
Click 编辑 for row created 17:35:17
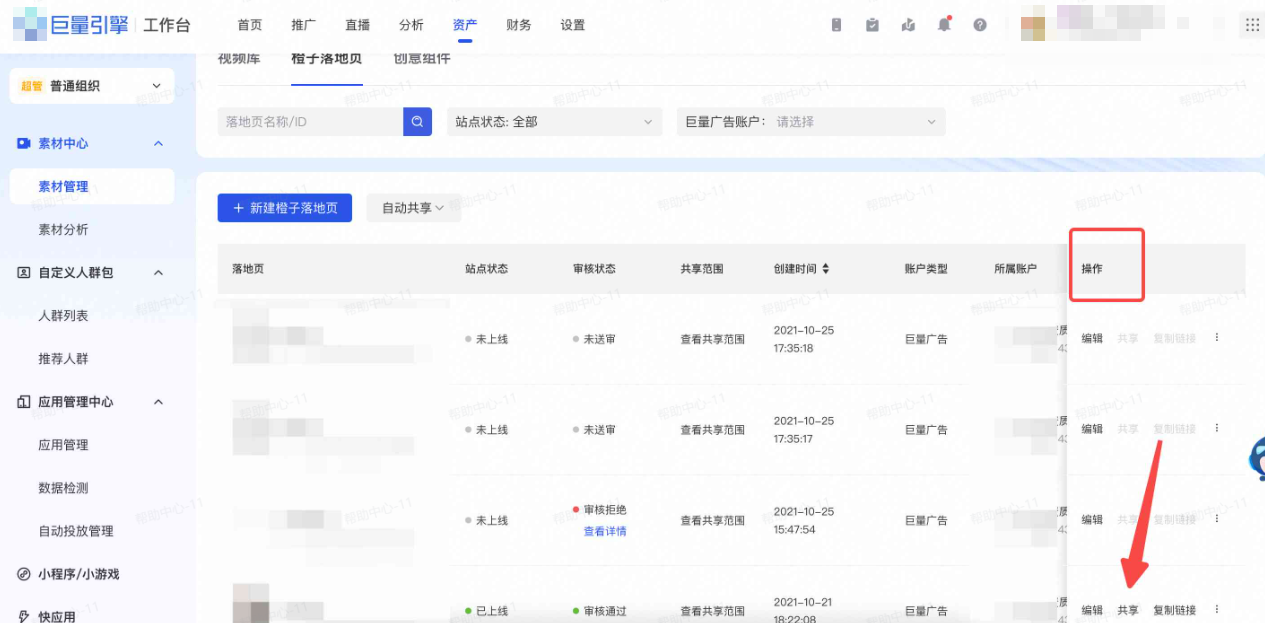[1092, 428]
